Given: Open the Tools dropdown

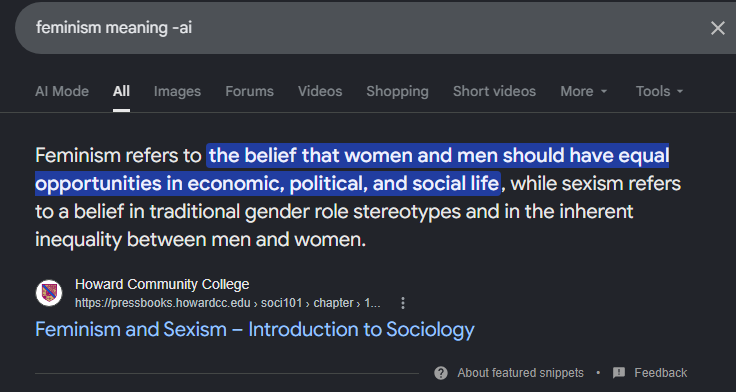Looking at the screenshot, I should (x=659, y=91).
